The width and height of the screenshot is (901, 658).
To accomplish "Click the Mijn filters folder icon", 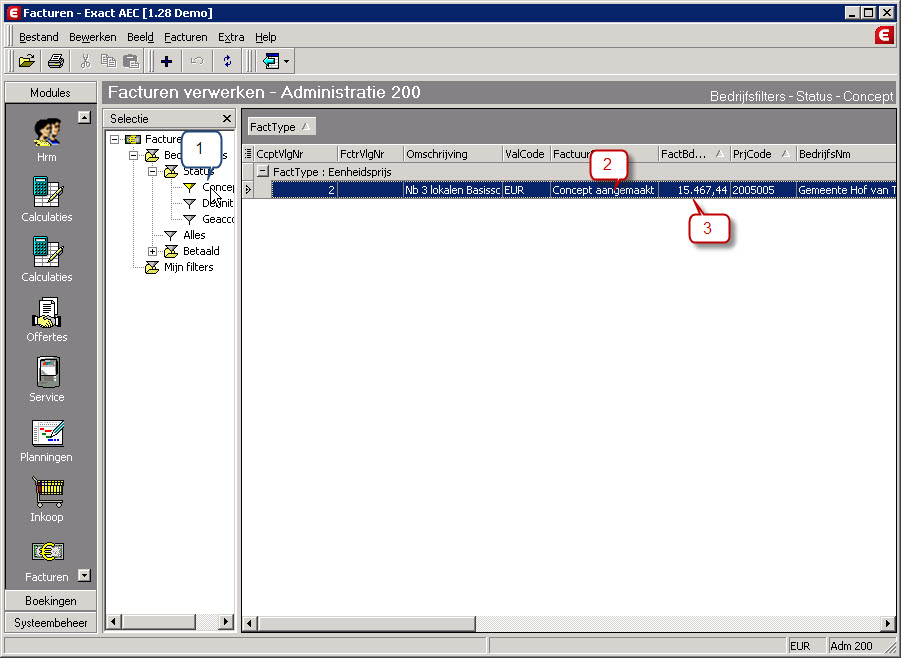I will click(x=152, y=267).
